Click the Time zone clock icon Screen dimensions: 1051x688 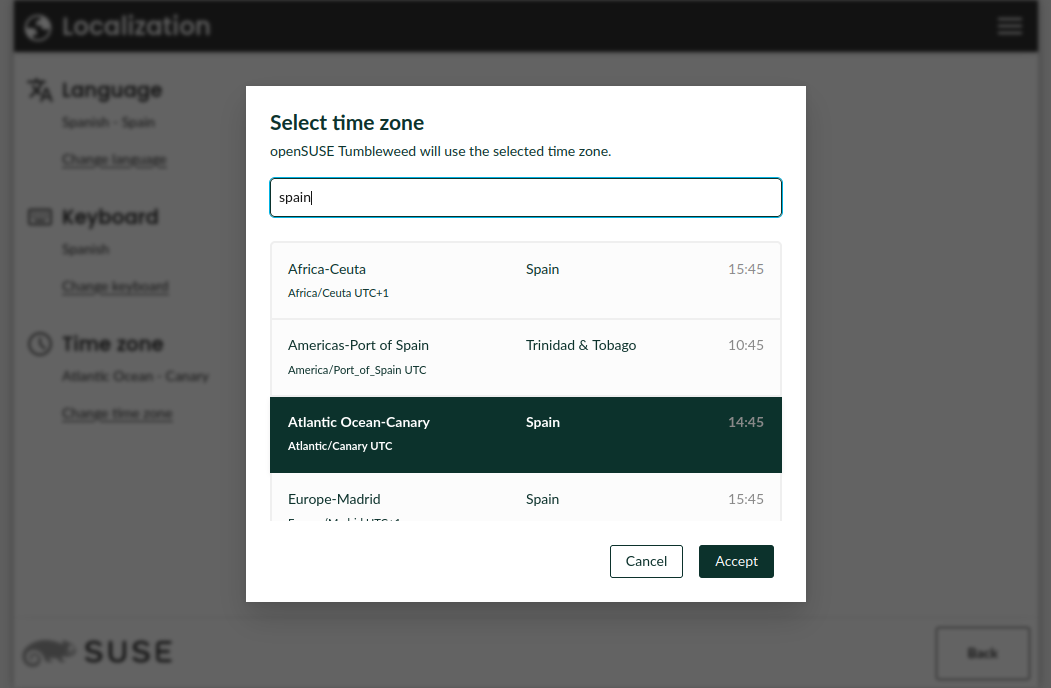pos(39,344)
